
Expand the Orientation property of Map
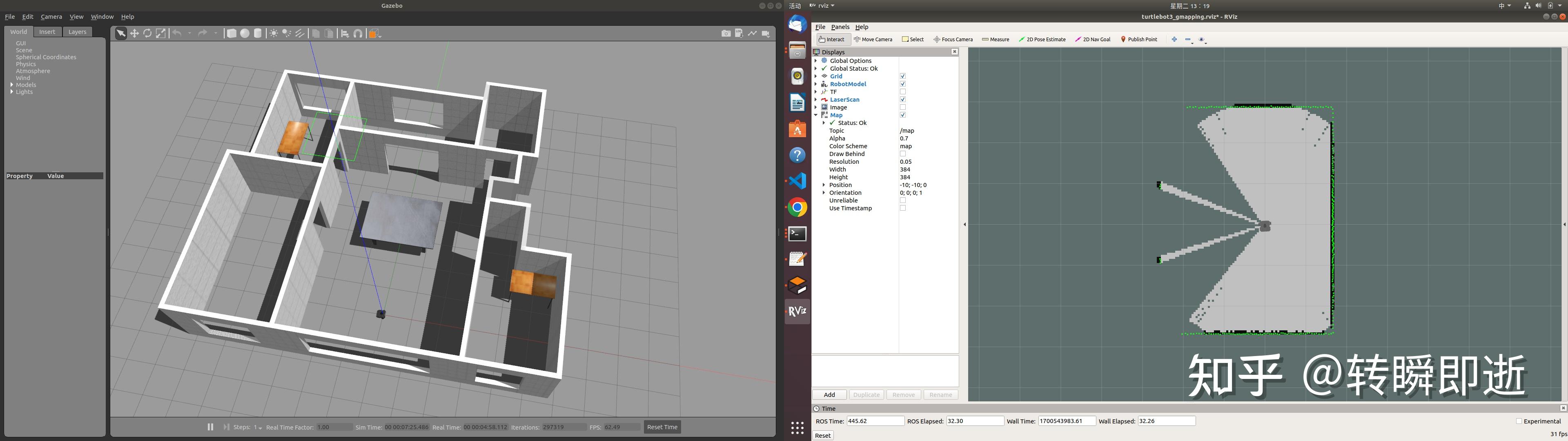tap(824, 192)
